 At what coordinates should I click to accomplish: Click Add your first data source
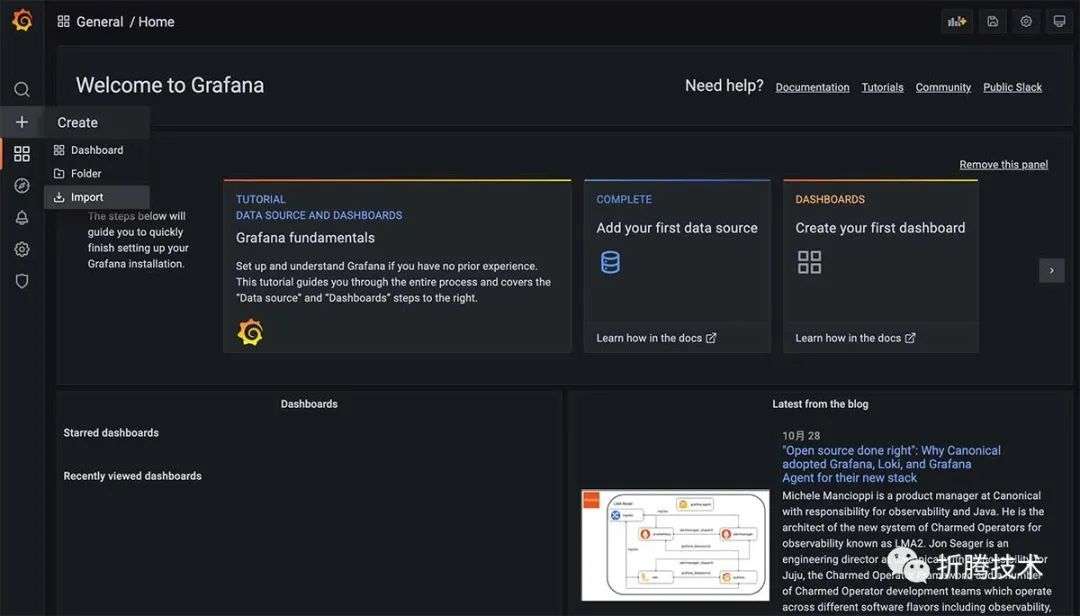click(x=677, y=228)
